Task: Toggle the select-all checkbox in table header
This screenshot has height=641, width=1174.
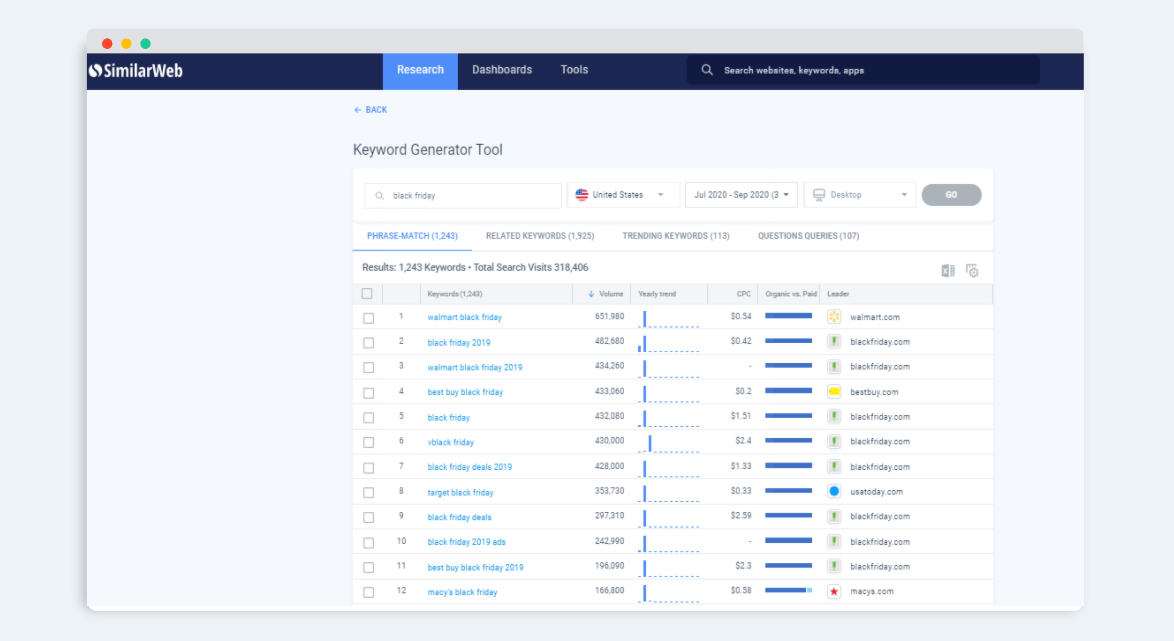Action: tap(367, 294)
